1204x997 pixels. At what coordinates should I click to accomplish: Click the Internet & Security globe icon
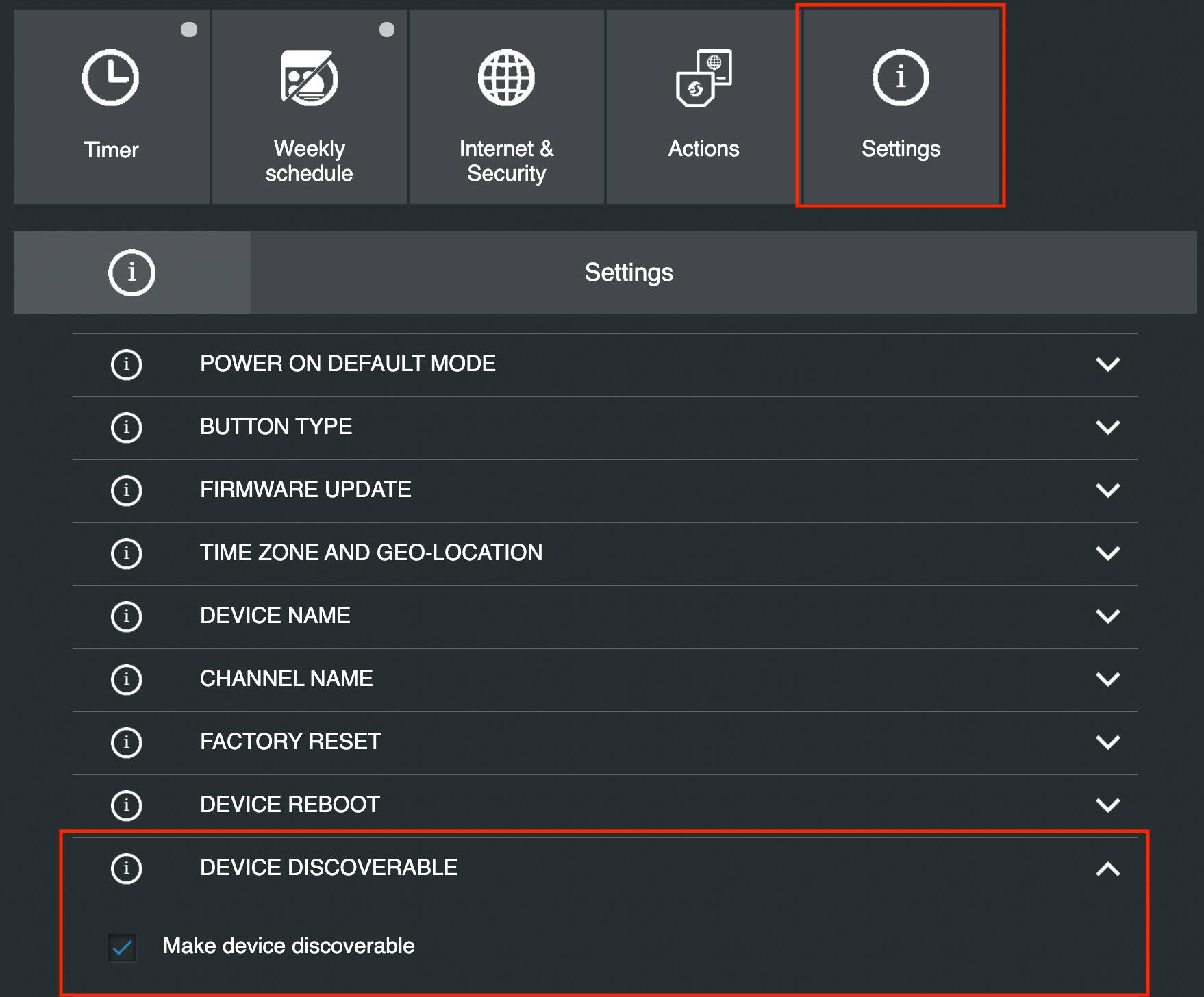tap(506, 78)
